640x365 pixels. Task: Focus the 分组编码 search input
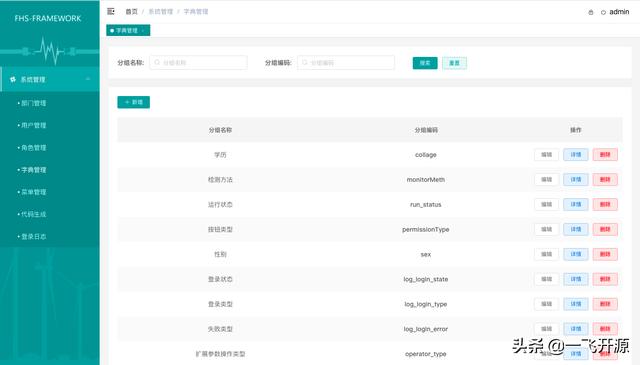346,62
